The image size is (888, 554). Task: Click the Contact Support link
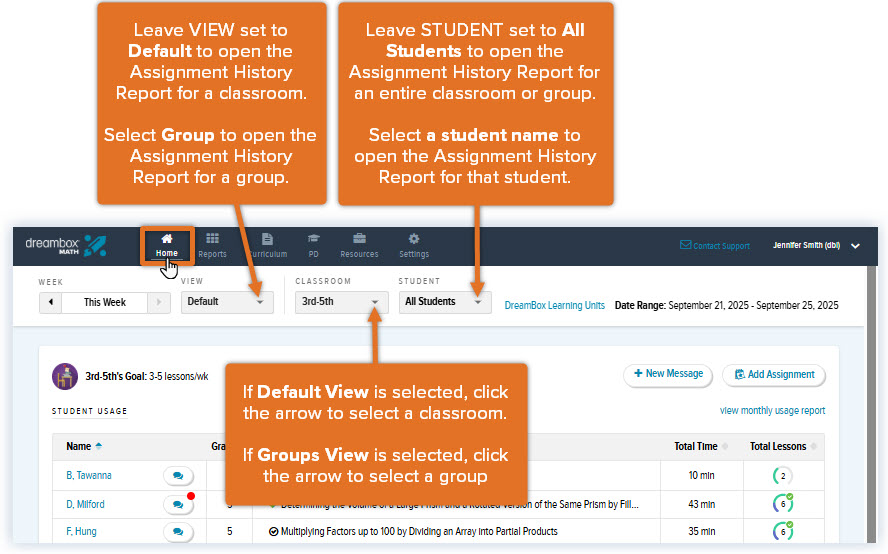(x=715, y=245)
